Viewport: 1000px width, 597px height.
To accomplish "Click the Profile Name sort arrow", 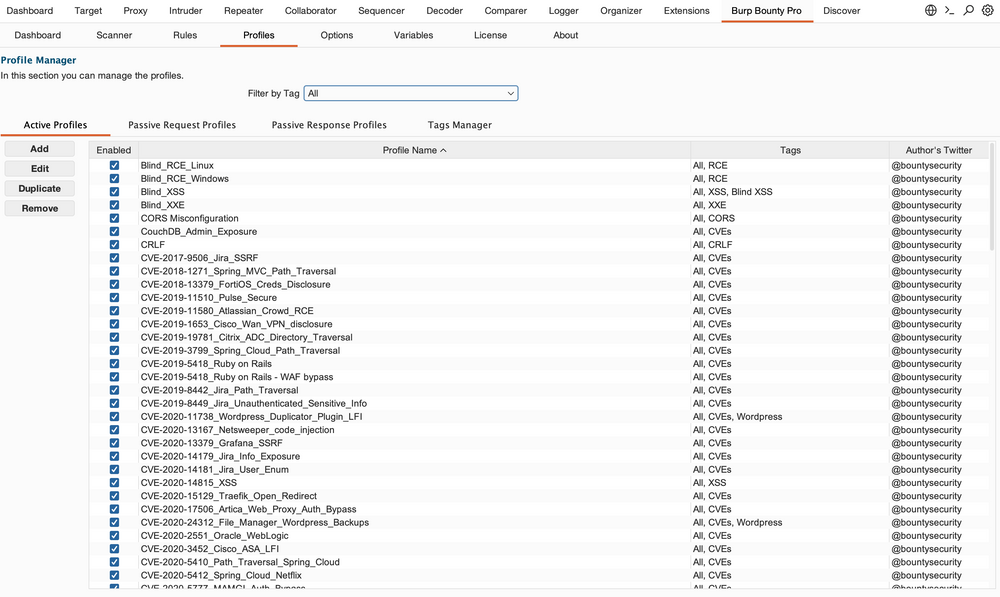I will [443, 150].
